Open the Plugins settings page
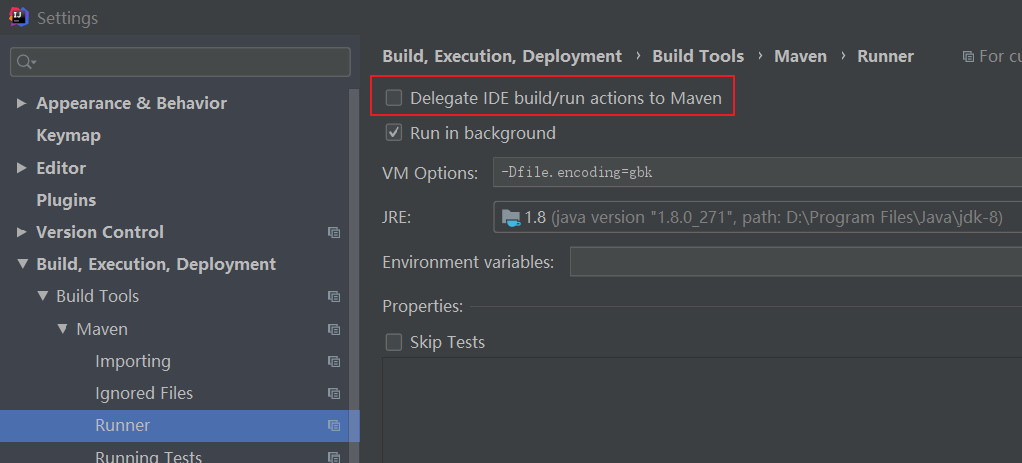The image size is (1022, 463). [66, 200]
